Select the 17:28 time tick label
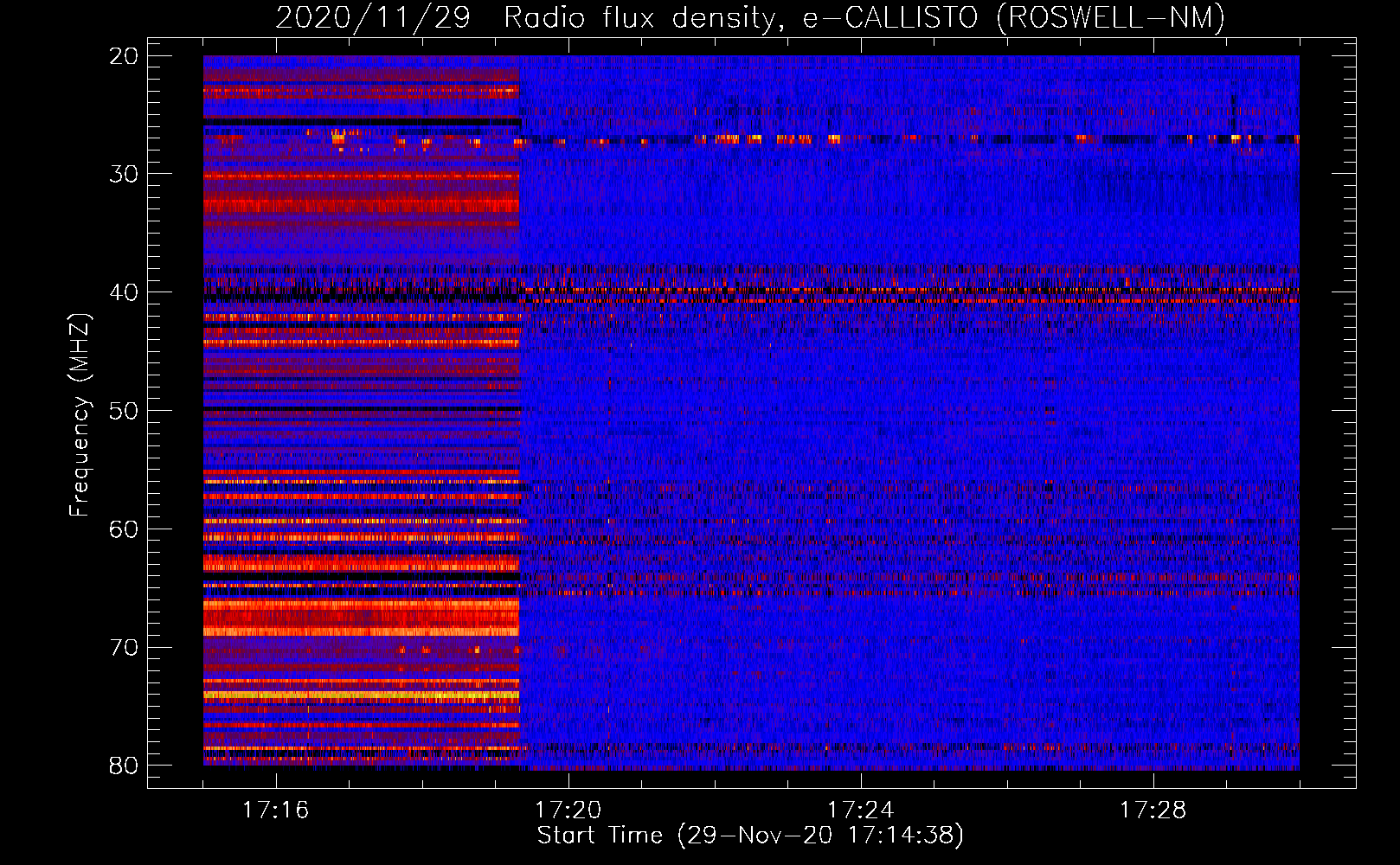 1153,811
